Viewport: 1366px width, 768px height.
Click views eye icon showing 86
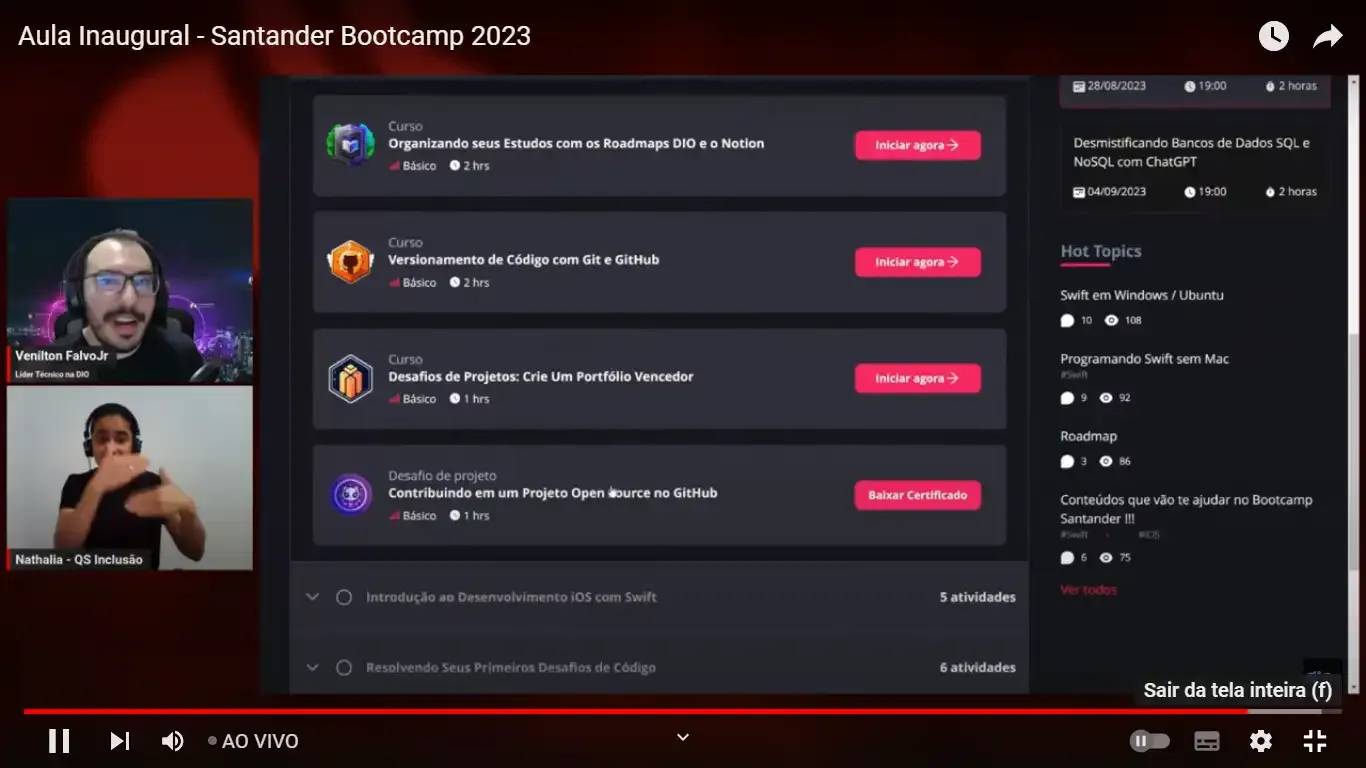(x=1106, y=462)
